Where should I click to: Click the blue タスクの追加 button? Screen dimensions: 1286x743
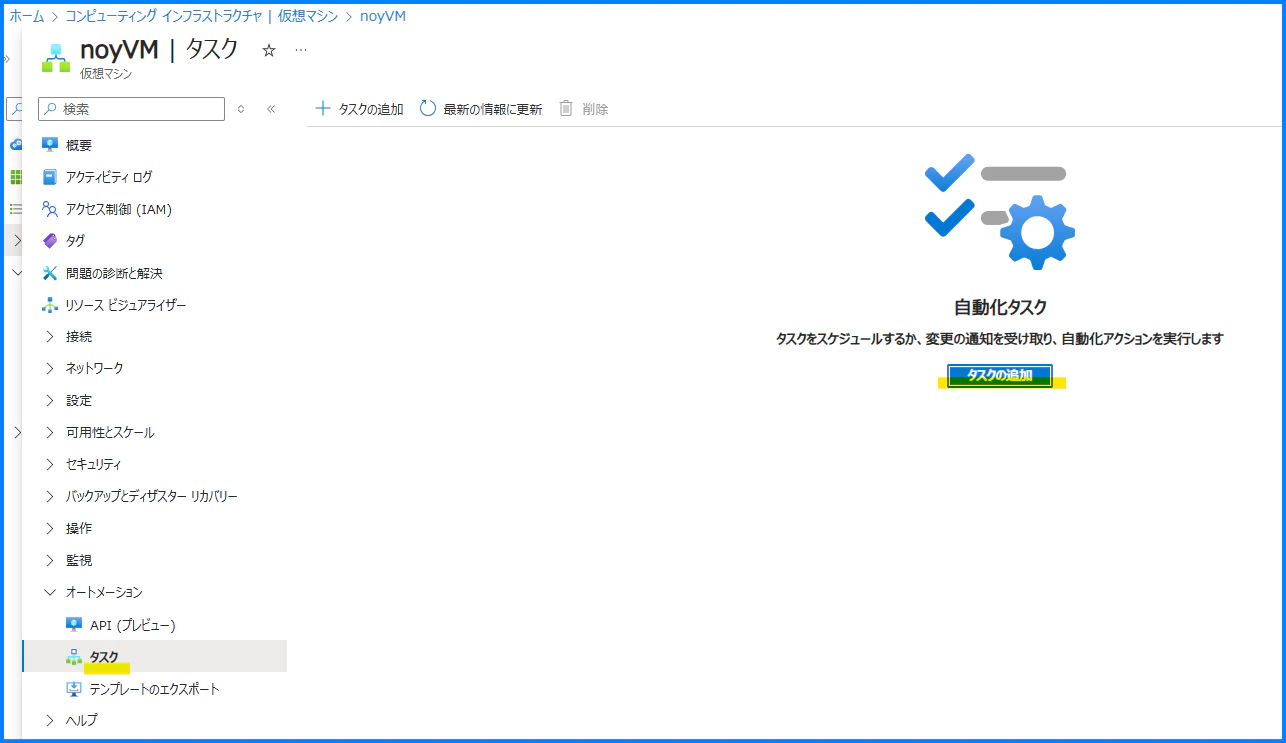tap(1000, 375)
